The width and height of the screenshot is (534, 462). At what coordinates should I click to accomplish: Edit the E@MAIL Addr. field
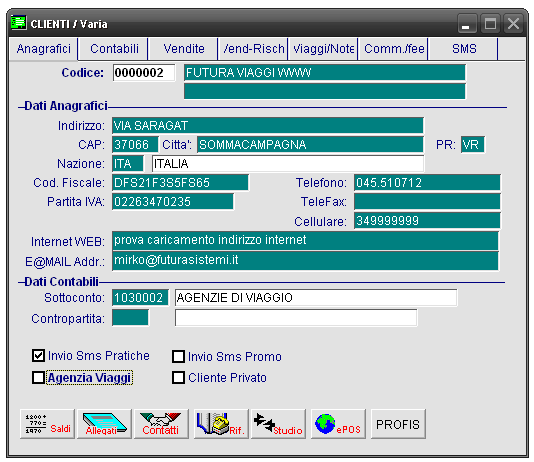coord(305,261)
